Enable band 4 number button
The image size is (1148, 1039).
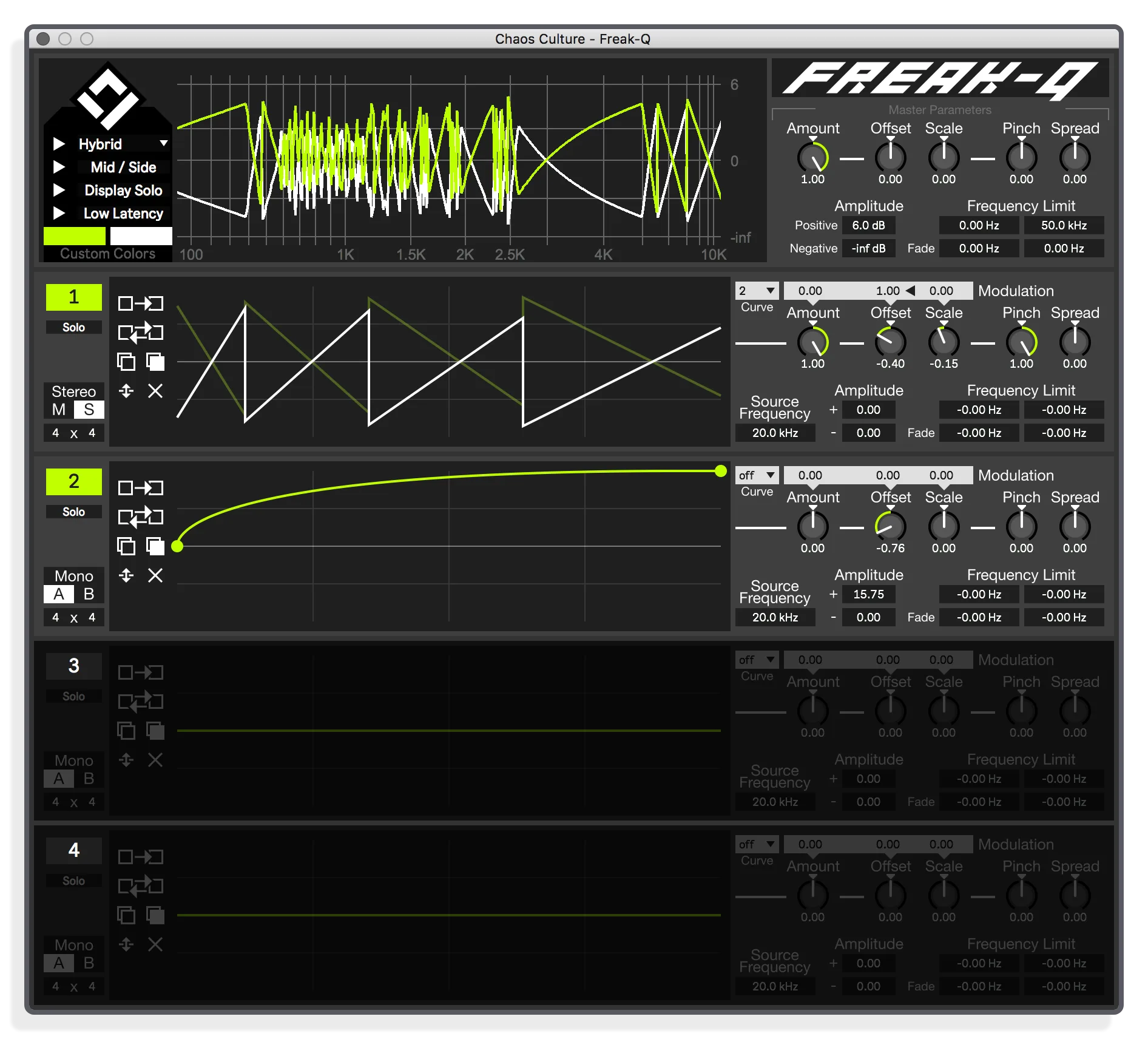tap(74, 850)
